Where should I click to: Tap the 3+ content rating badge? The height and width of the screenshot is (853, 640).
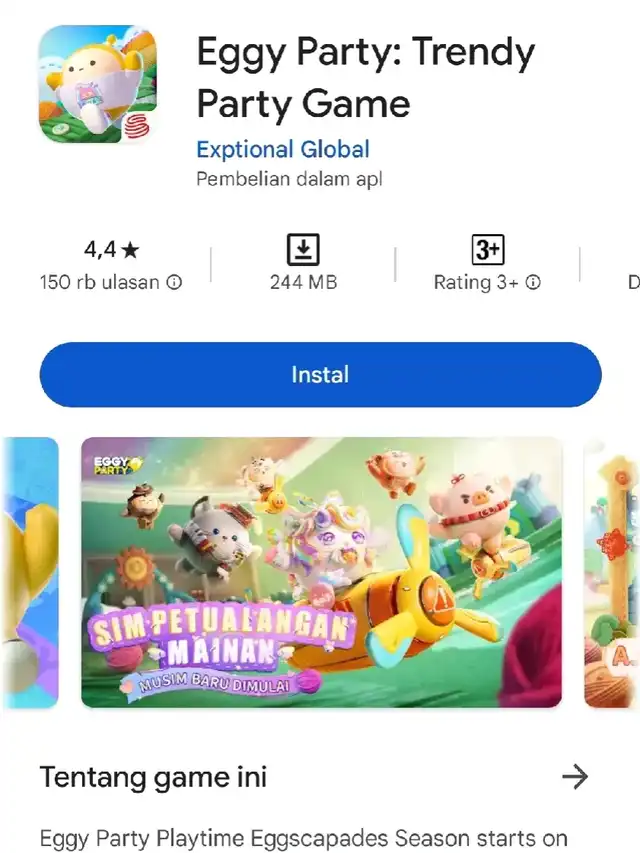pyautogui.click(x=488, y=250)
